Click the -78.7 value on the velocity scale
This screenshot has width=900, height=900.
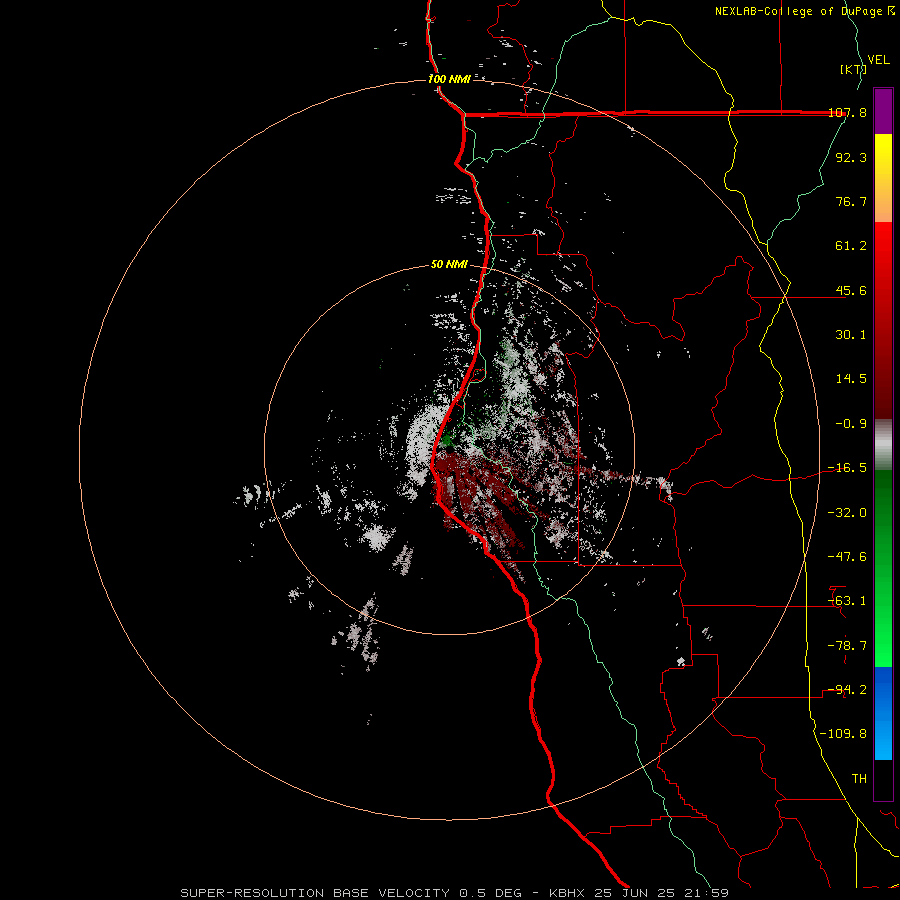click(847, 646)
